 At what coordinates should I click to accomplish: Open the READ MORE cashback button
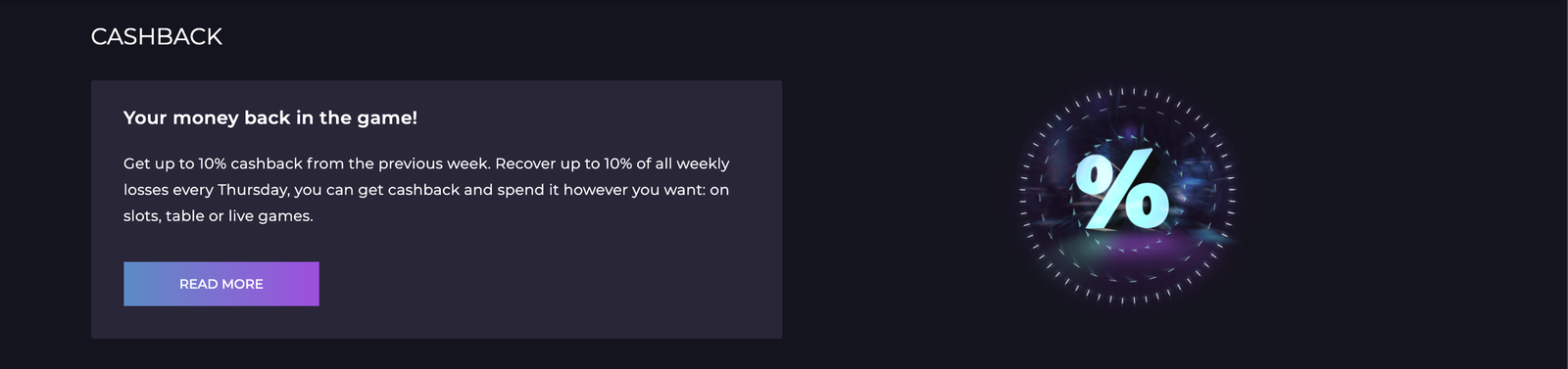[220, 284]
